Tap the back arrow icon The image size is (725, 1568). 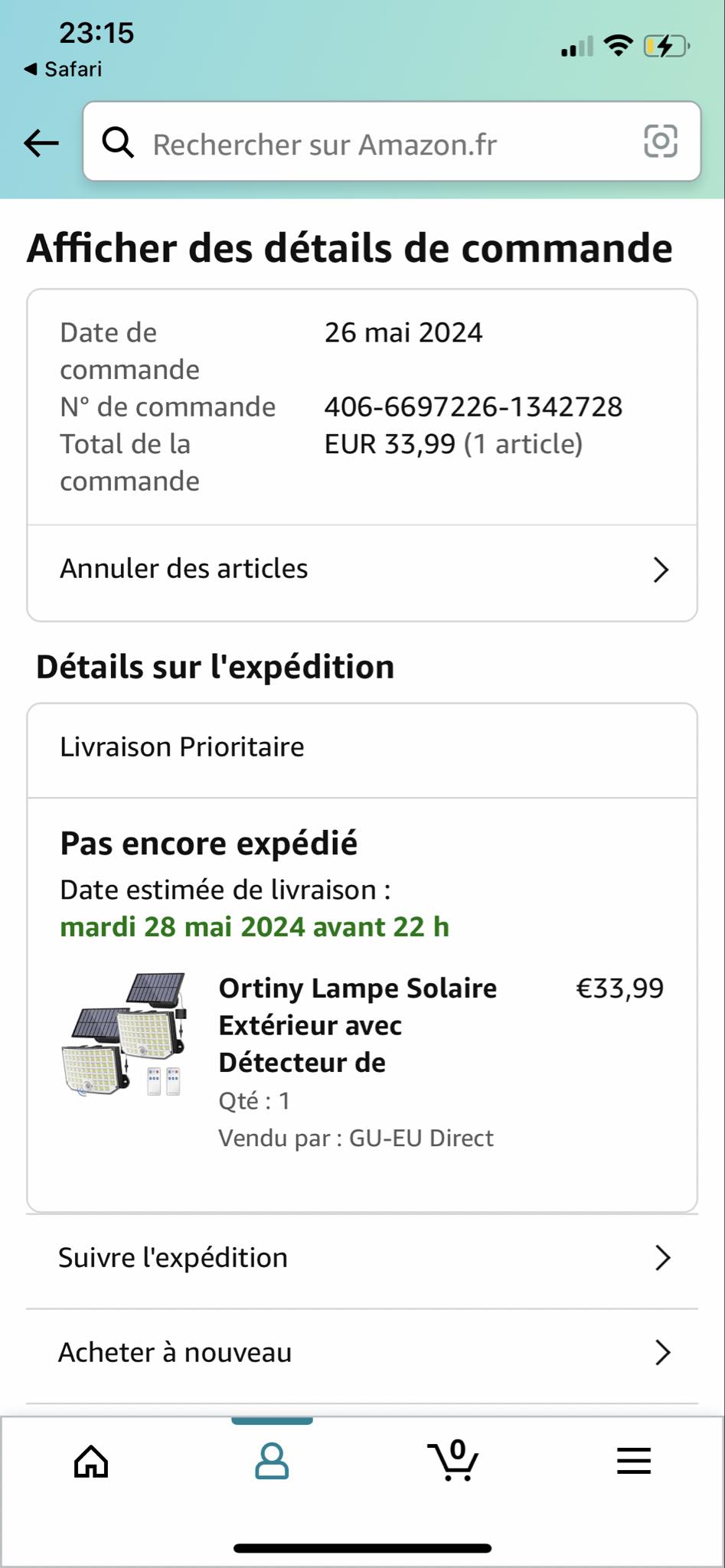(41, 142)
